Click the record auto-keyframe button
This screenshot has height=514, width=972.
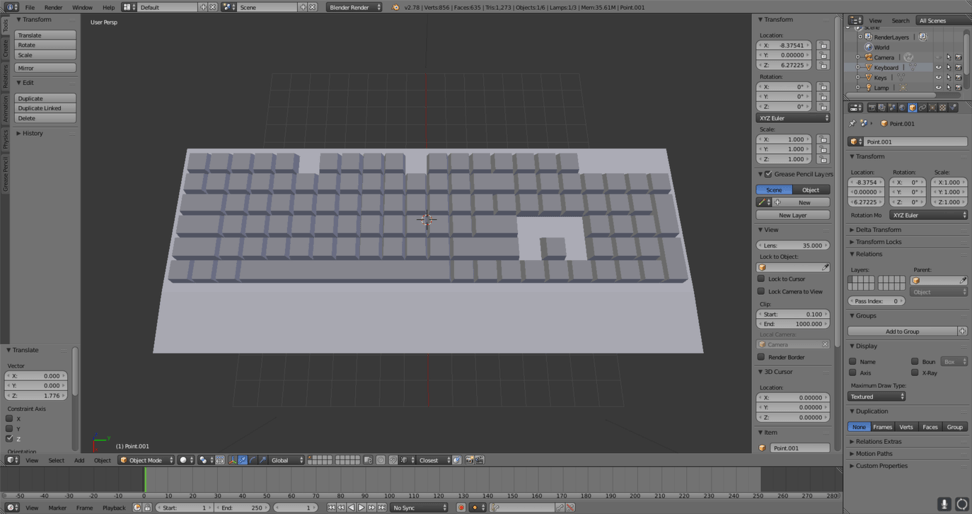tap(461, 508)
